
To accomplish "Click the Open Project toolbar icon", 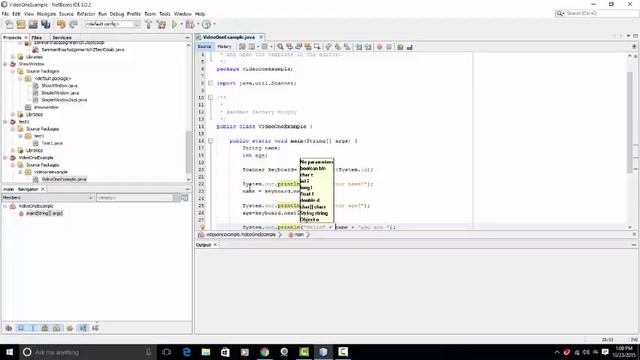I will click(33, 24).
